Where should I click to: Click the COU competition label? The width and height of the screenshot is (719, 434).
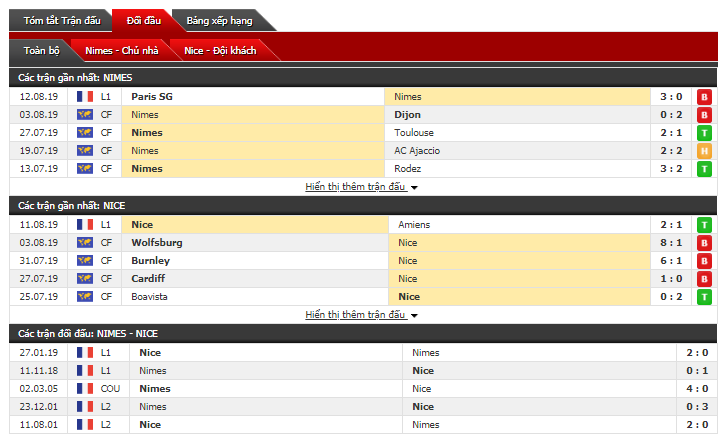[110, 389]
